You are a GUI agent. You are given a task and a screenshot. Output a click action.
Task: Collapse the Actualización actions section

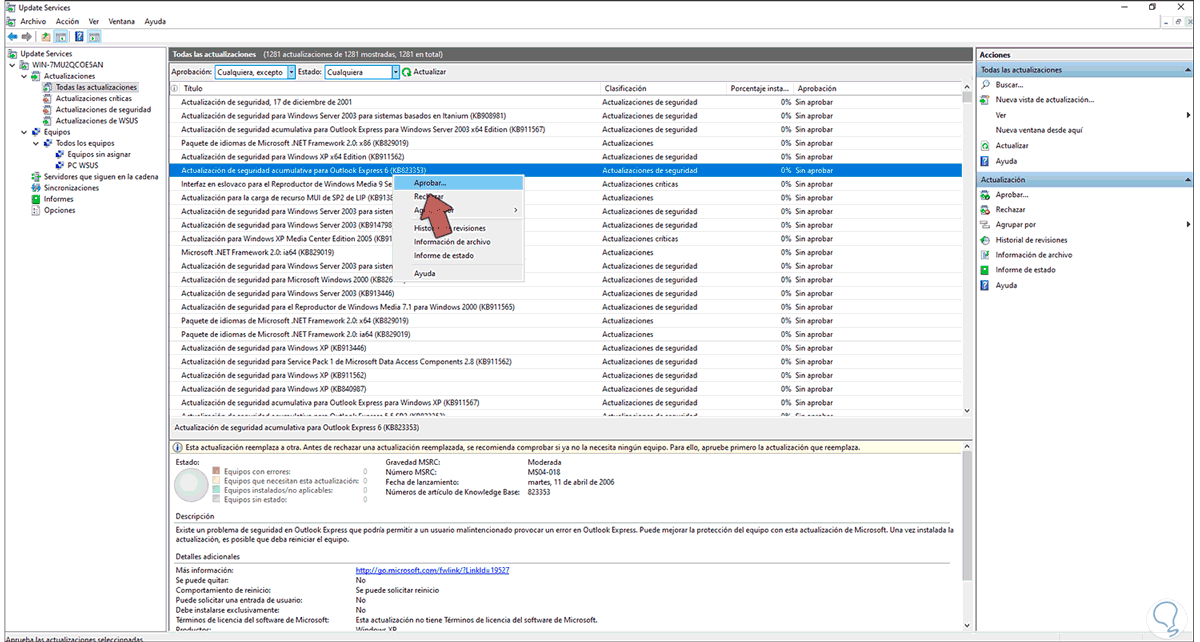coord(1187,180)
